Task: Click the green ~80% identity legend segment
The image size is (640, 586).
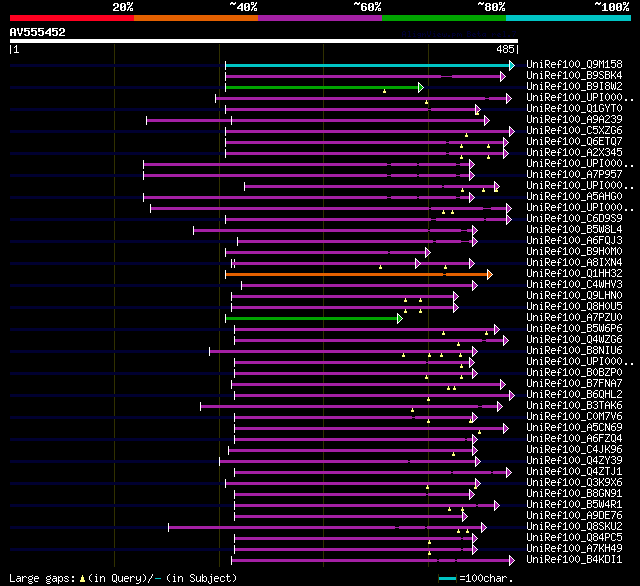Action: [444, 18]
